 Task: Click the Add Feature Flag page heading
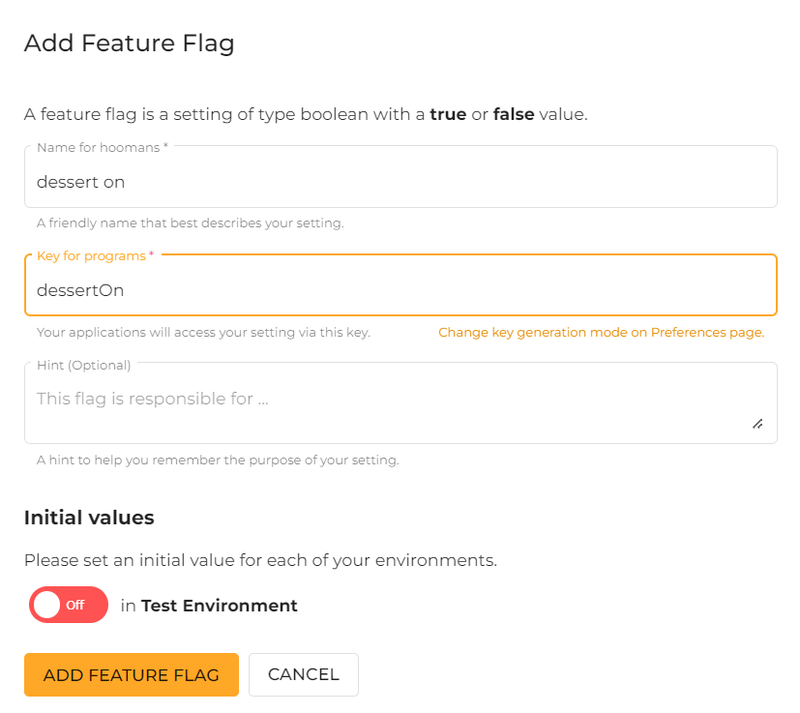tap(129, 43)
